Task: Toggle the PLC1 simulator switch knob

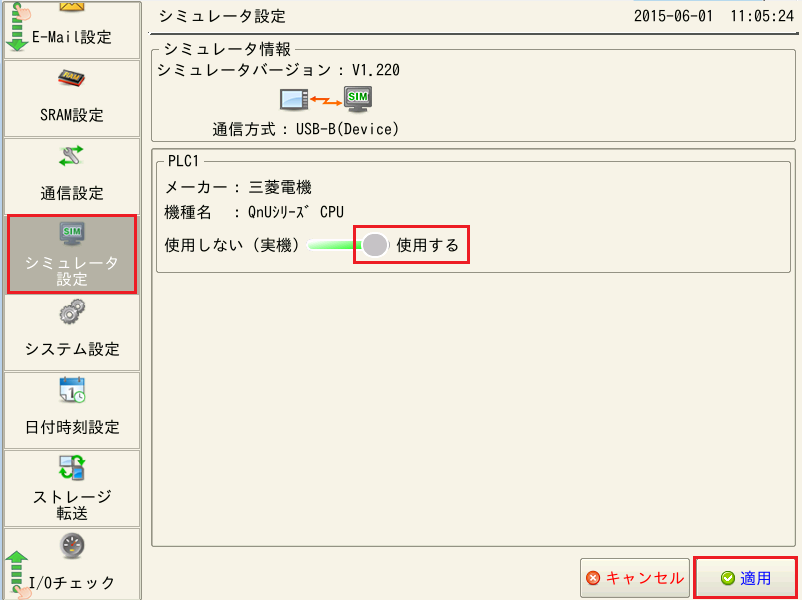Action: [x=374, y=245]
